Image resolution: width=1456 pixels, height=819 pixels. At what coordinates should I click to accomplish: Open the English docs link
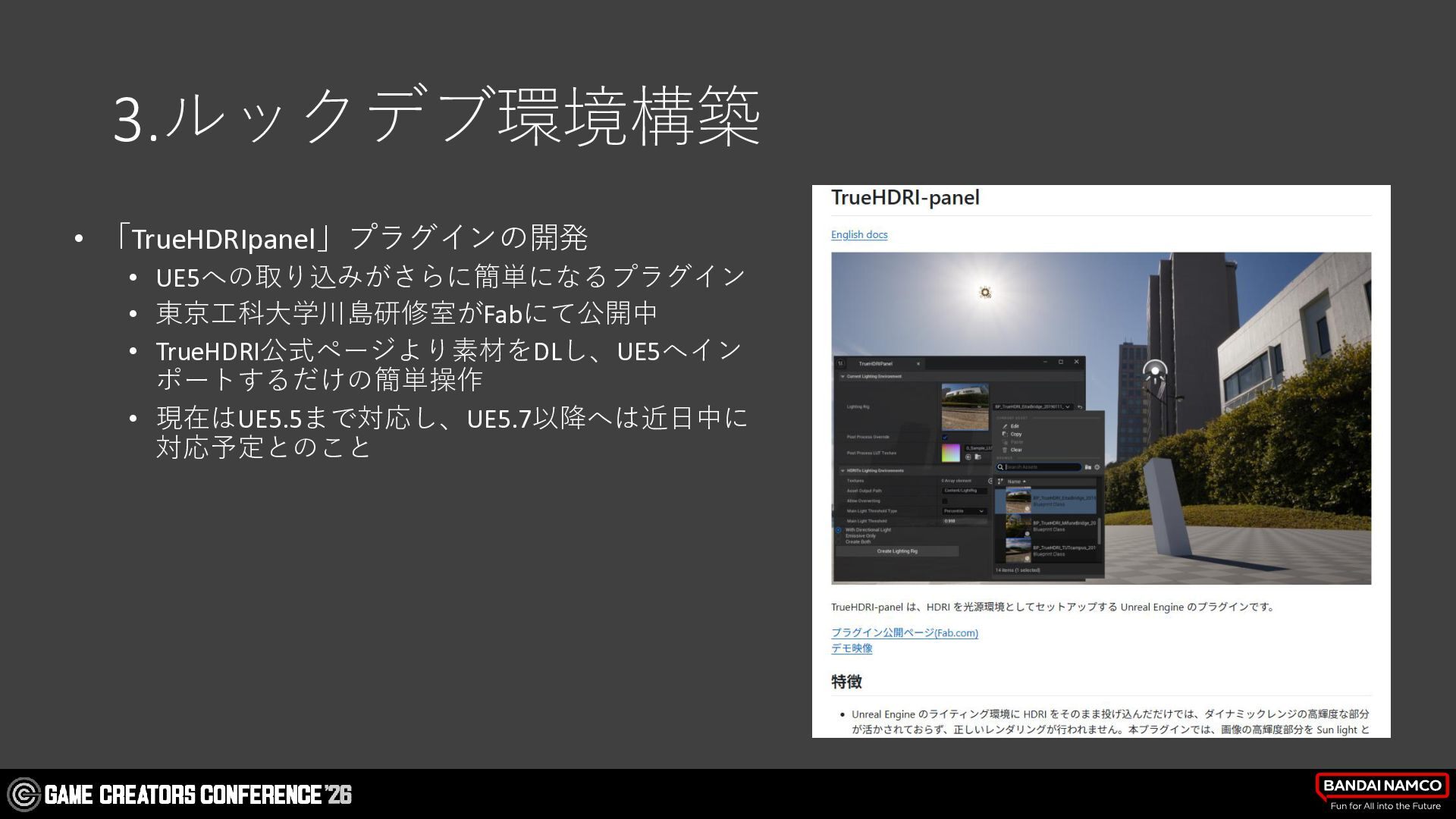click(859, 235)
